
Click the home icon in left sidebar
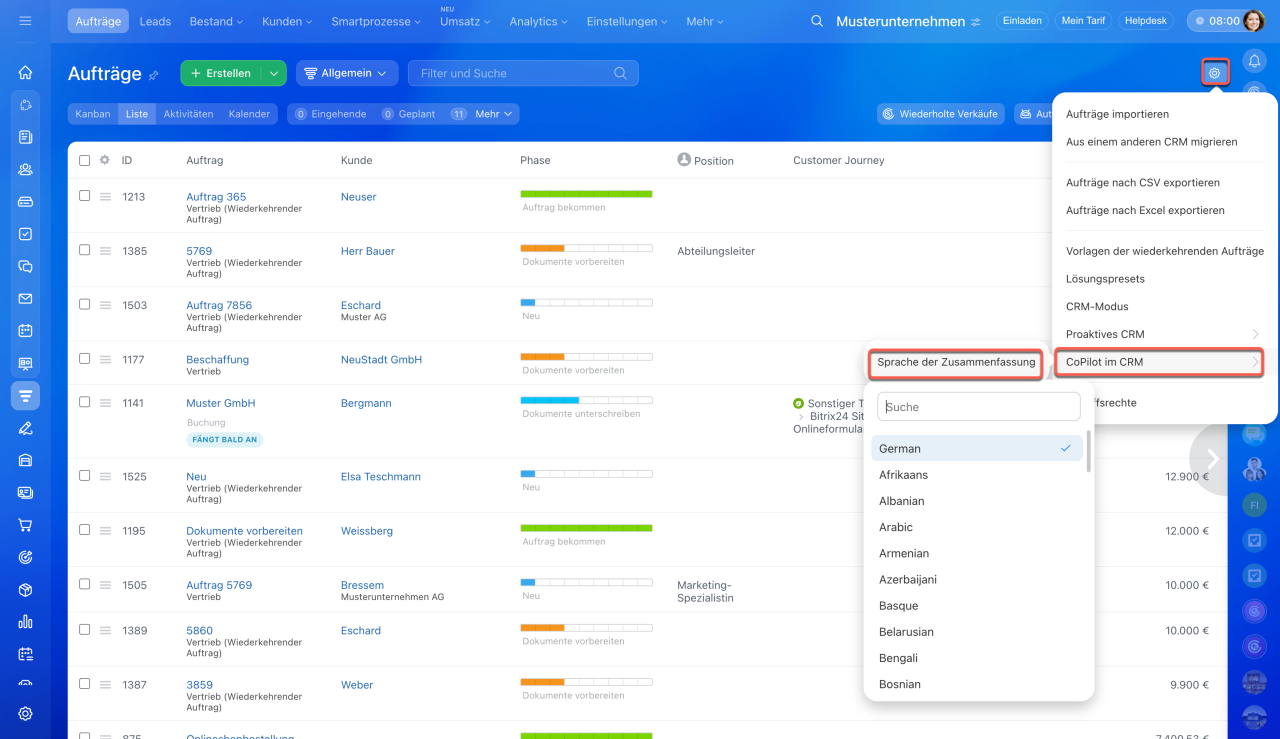pyautogui.click(x=25, y=72)
